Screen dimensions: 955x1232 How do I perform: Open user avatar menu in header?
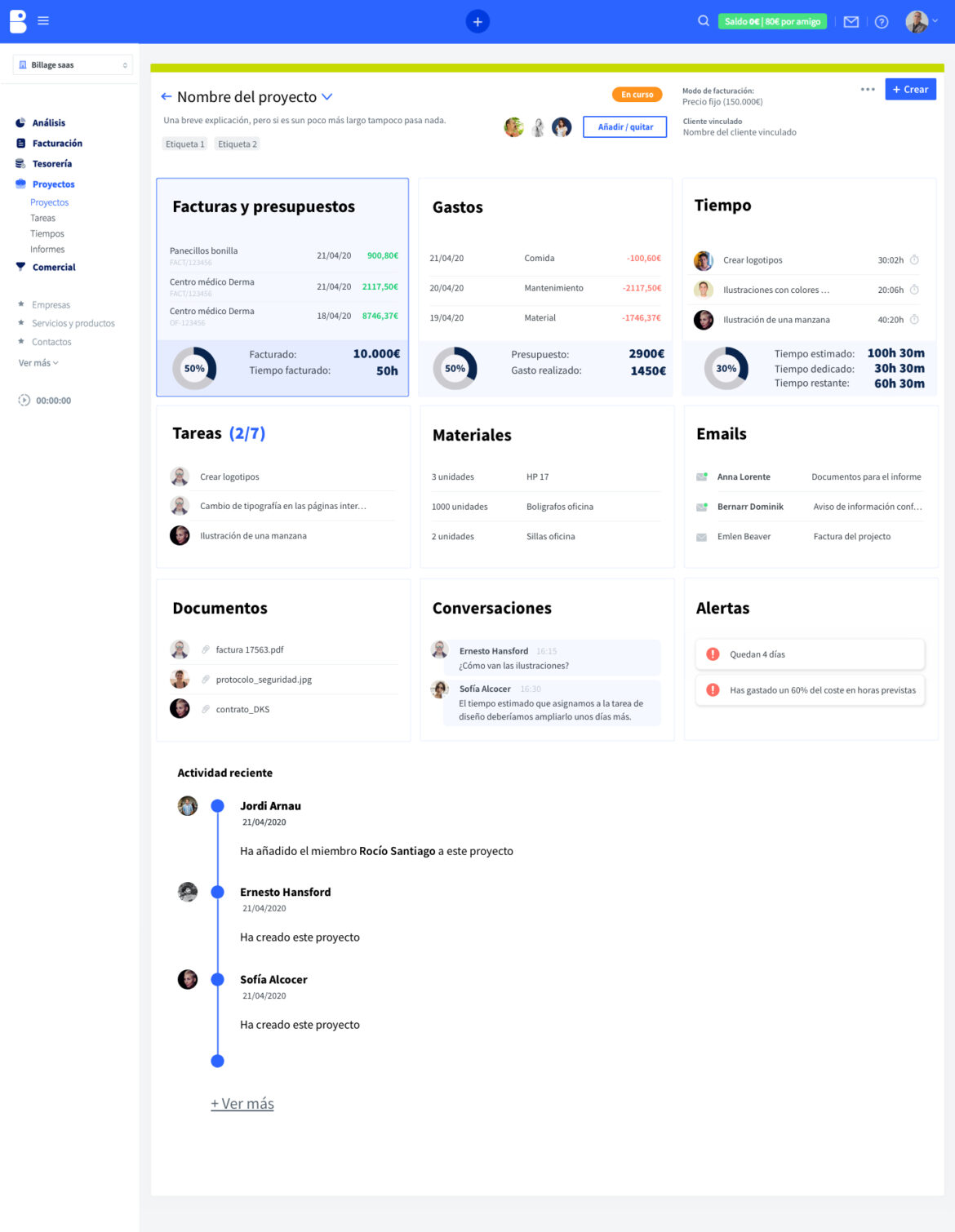919,22
